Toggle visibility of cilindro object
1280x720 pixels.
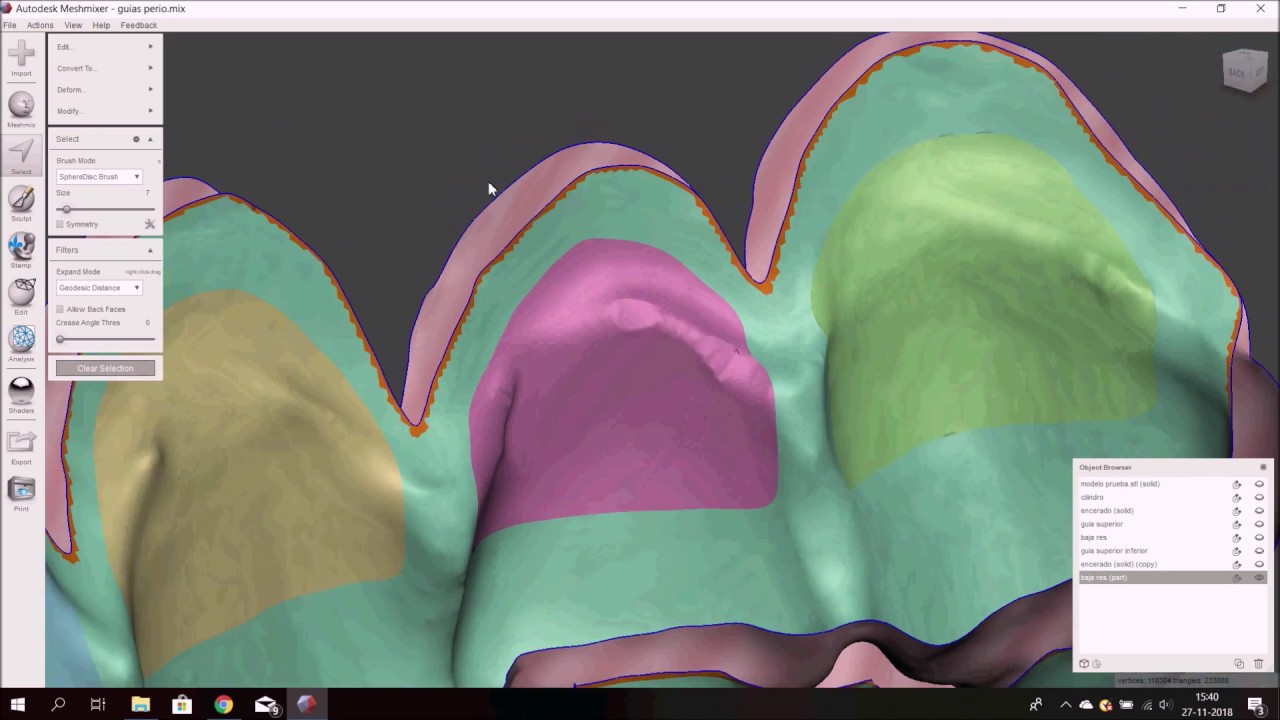(x=1259, y=497)
